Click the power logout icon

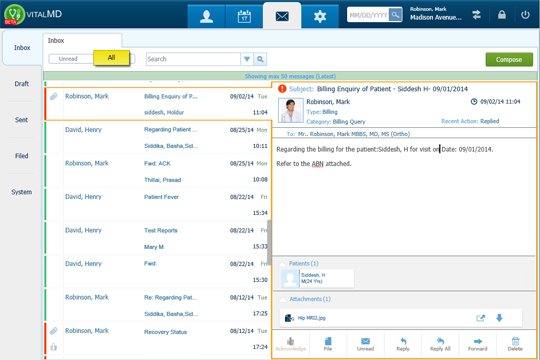coord(525,15)
